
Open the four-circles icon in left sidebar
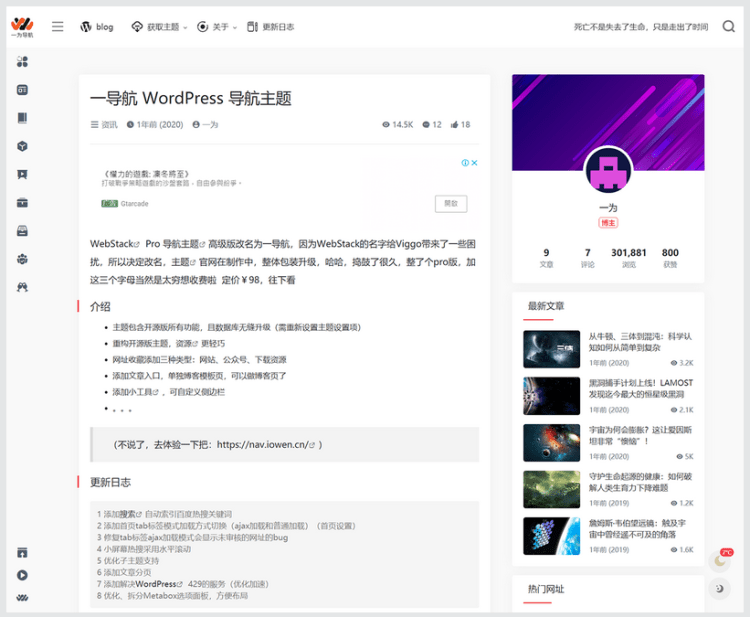tap(22, 62)
